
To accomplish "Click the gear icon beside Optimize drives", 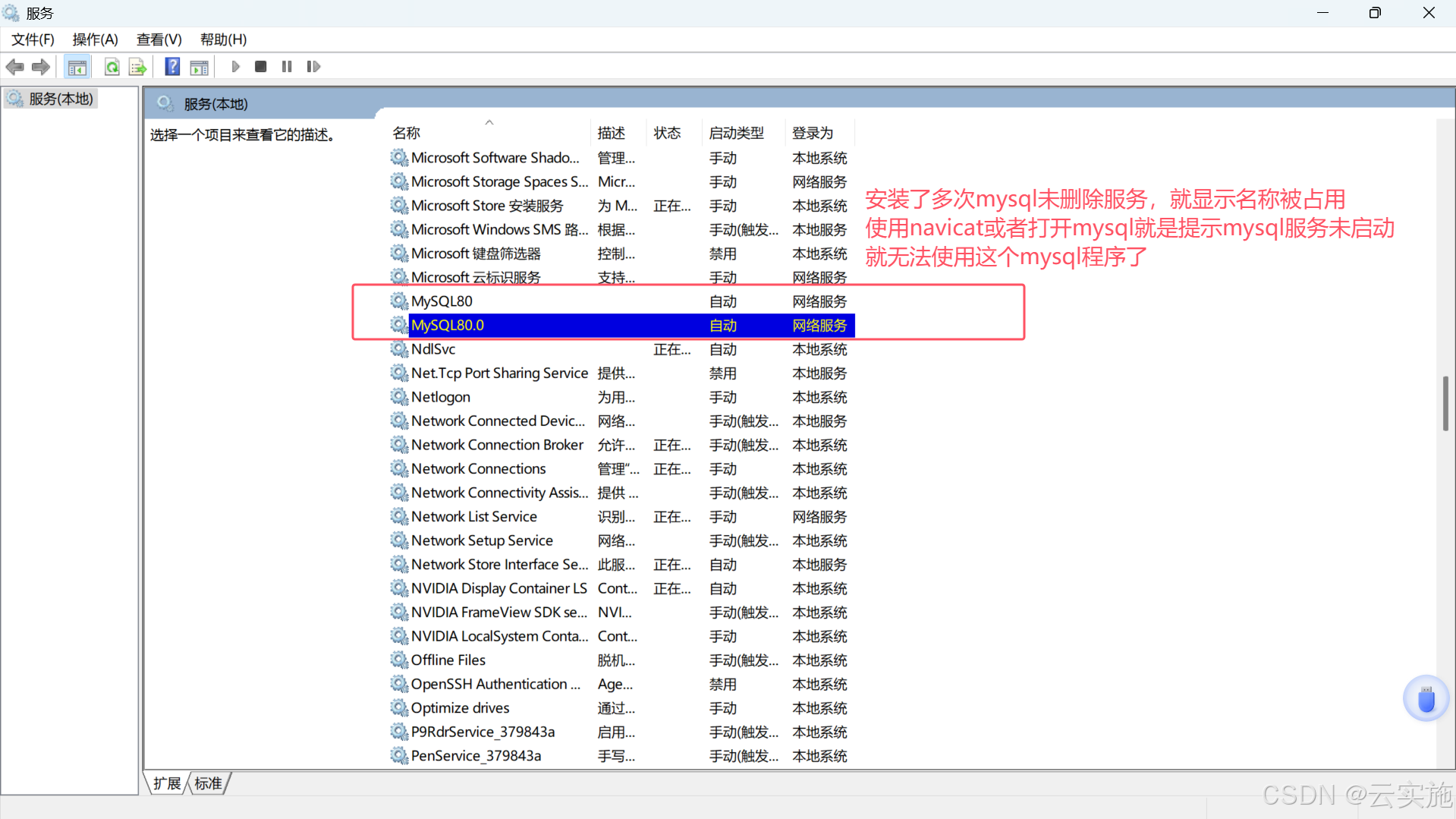I will click(399, 707).
